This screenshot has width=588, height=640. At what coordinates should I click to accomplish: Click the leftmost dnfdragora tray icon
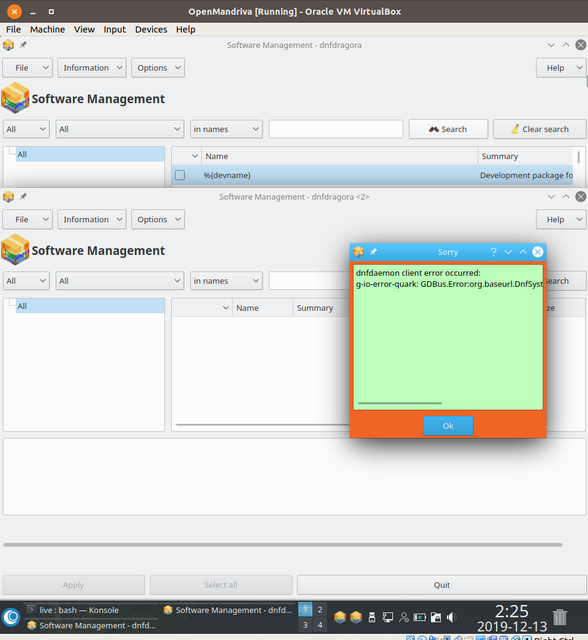340,617
